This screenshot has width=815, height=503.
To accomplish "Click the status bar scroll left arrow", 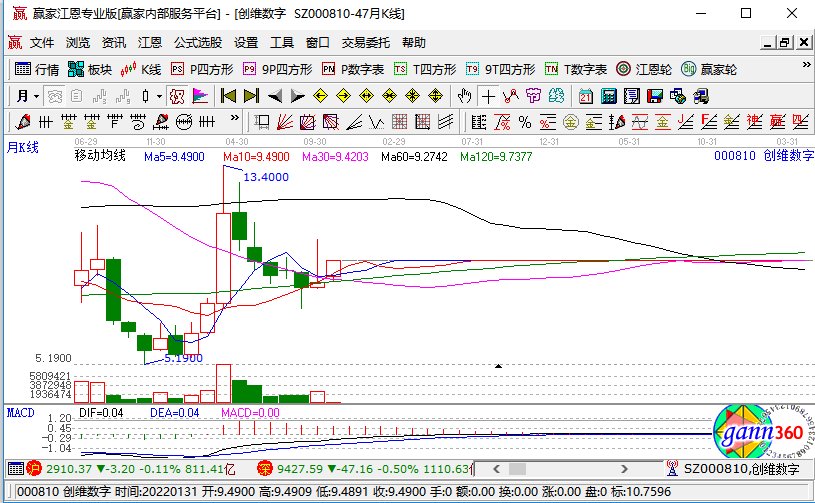I will tap(496, 469).
